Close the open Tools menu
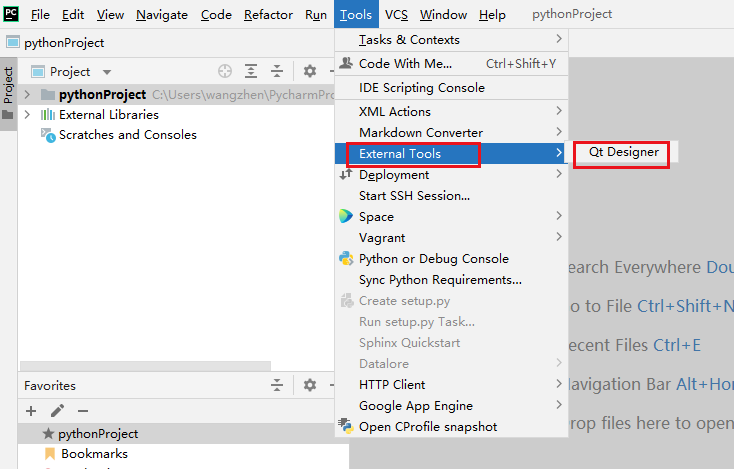 (x=356, y=15)
